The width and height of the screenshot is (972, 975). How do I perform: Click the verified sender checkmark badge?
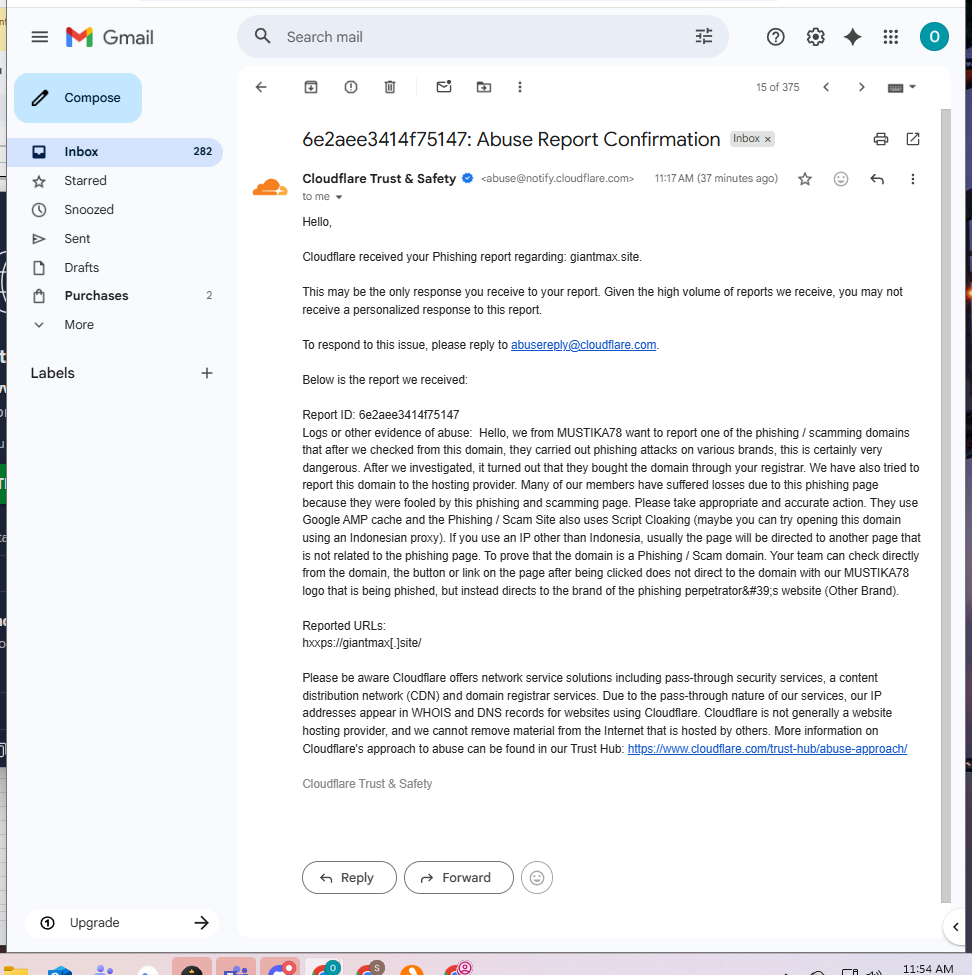click(x=468, y=178)
